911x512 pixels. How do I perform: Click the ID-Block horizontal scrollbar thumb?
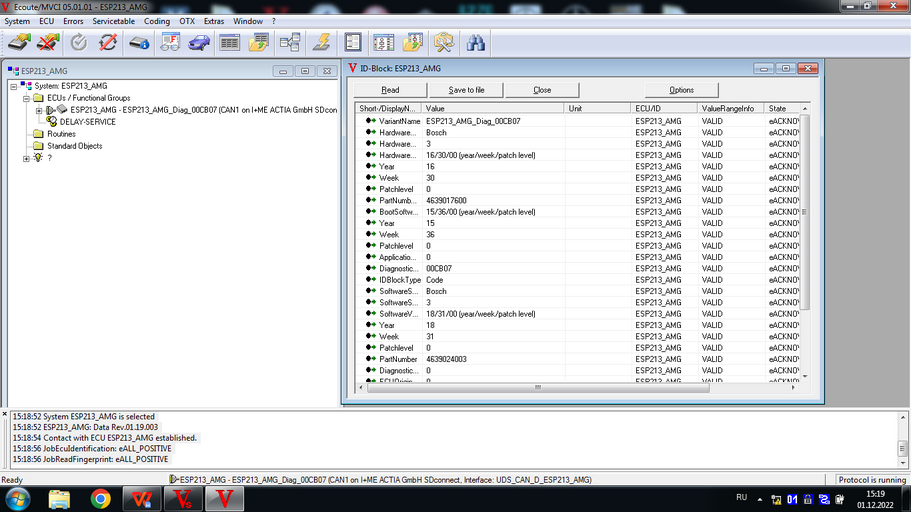pos(538,388)
